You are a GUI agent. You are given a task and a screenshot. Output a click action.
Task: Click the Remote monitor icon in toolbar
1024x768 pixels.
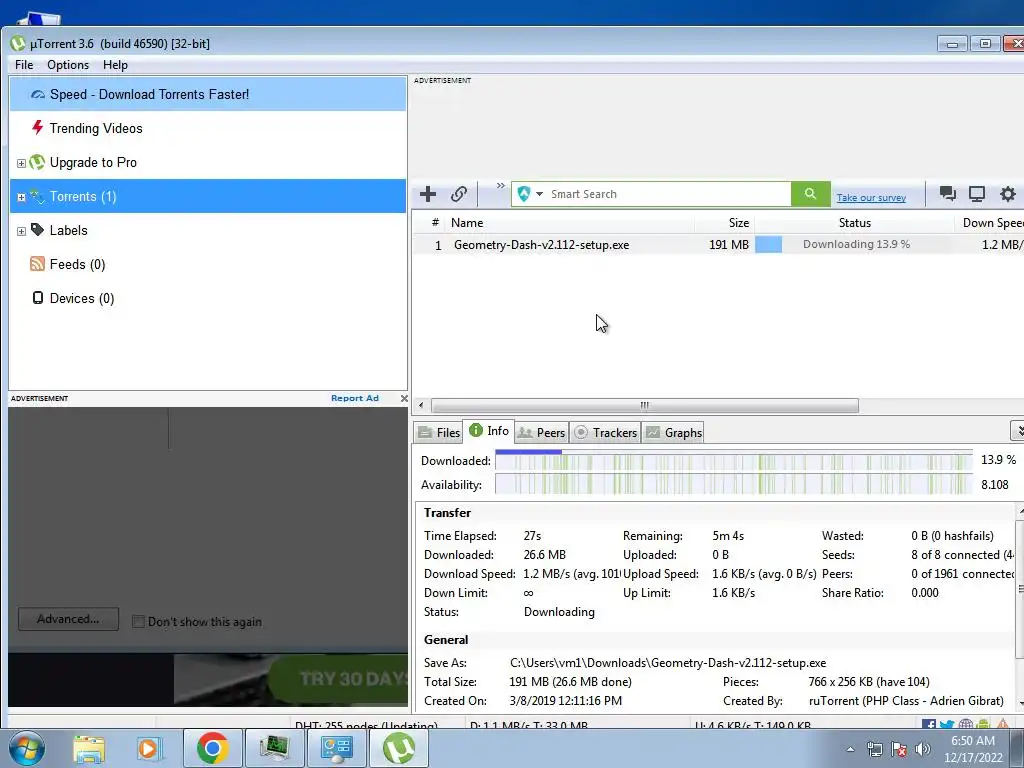(977, 193)
